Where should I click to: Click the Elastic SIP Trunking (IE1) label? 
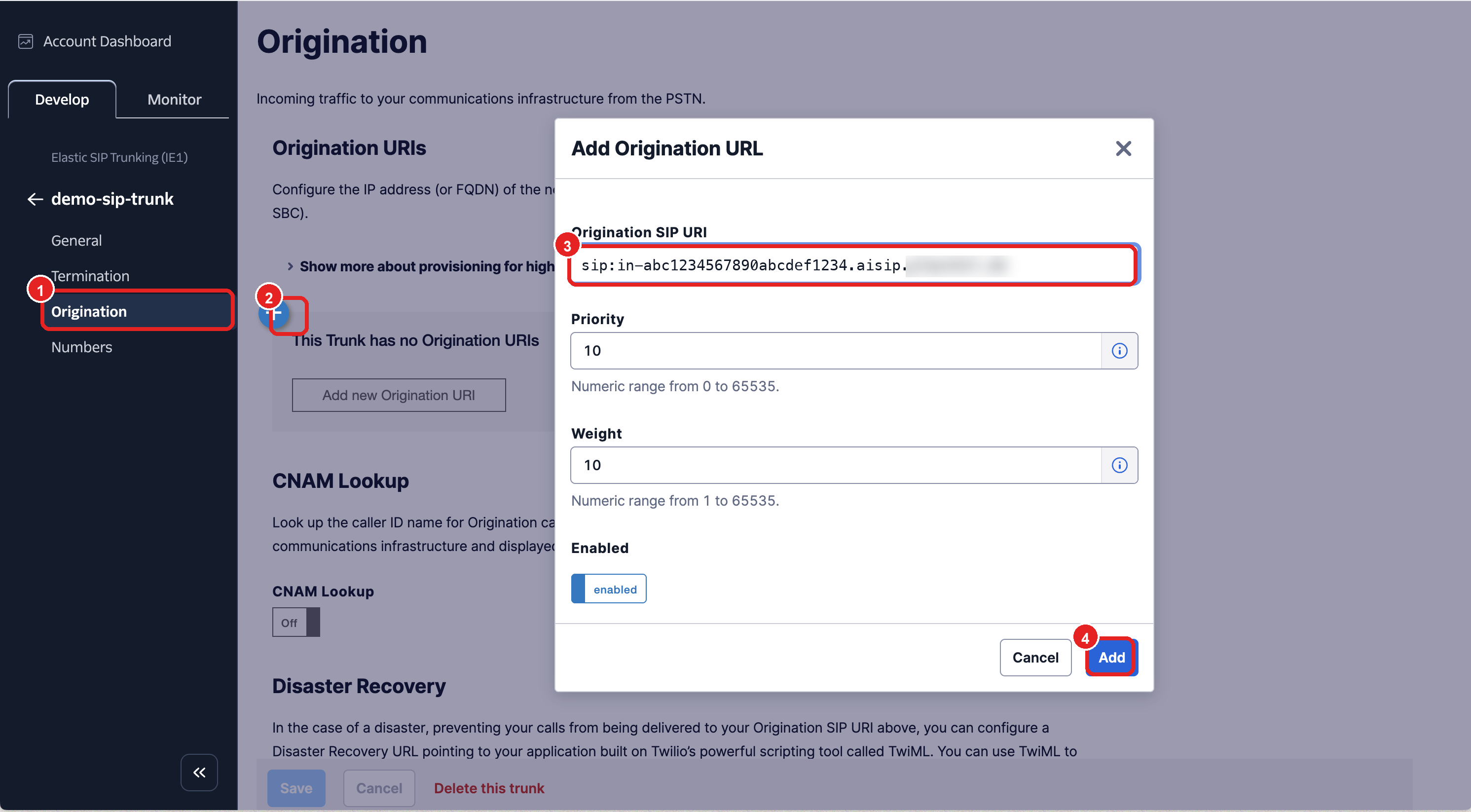point(119,157)
